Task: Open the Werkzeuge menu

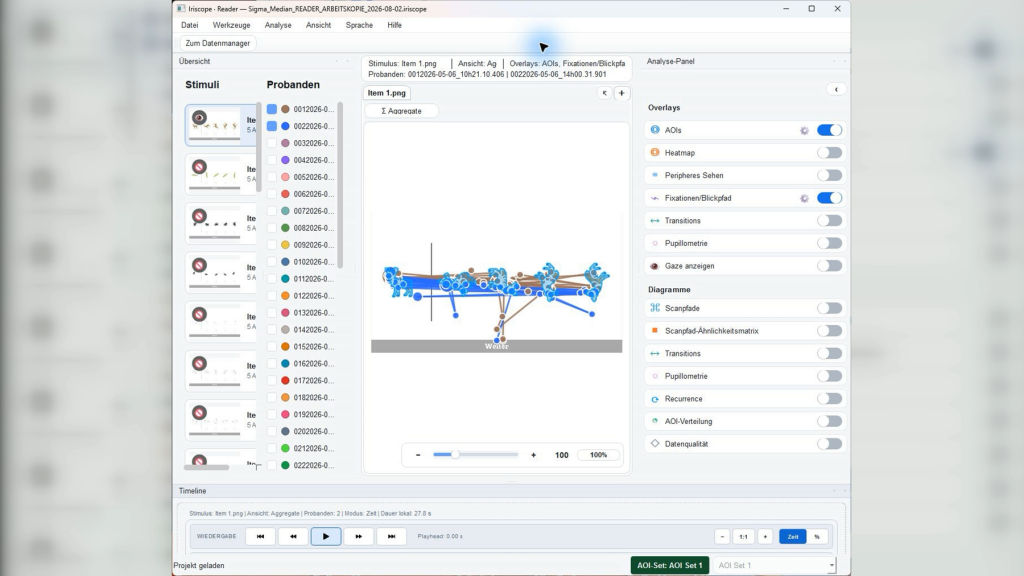Action: click(231, 25)
